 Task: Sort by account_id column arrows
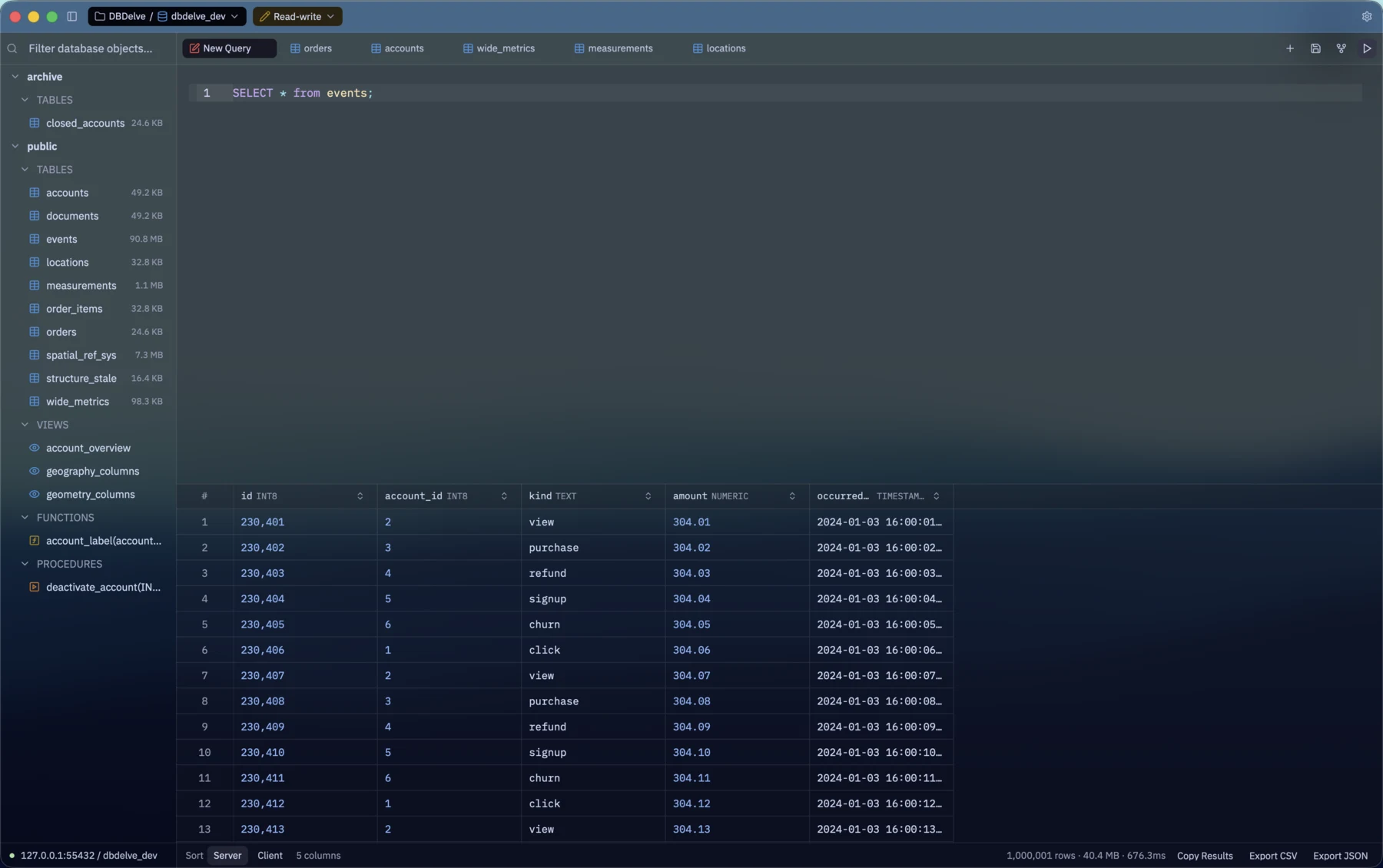pos(504,496)
